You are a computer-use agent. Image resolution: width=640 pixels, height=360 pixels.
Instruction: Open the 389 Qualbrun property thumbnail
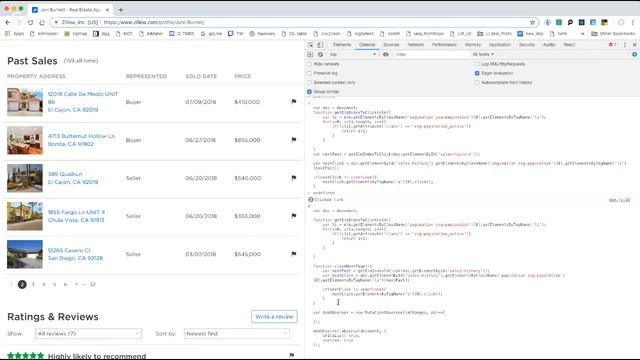pyautogui.click(x=24, y=178)
